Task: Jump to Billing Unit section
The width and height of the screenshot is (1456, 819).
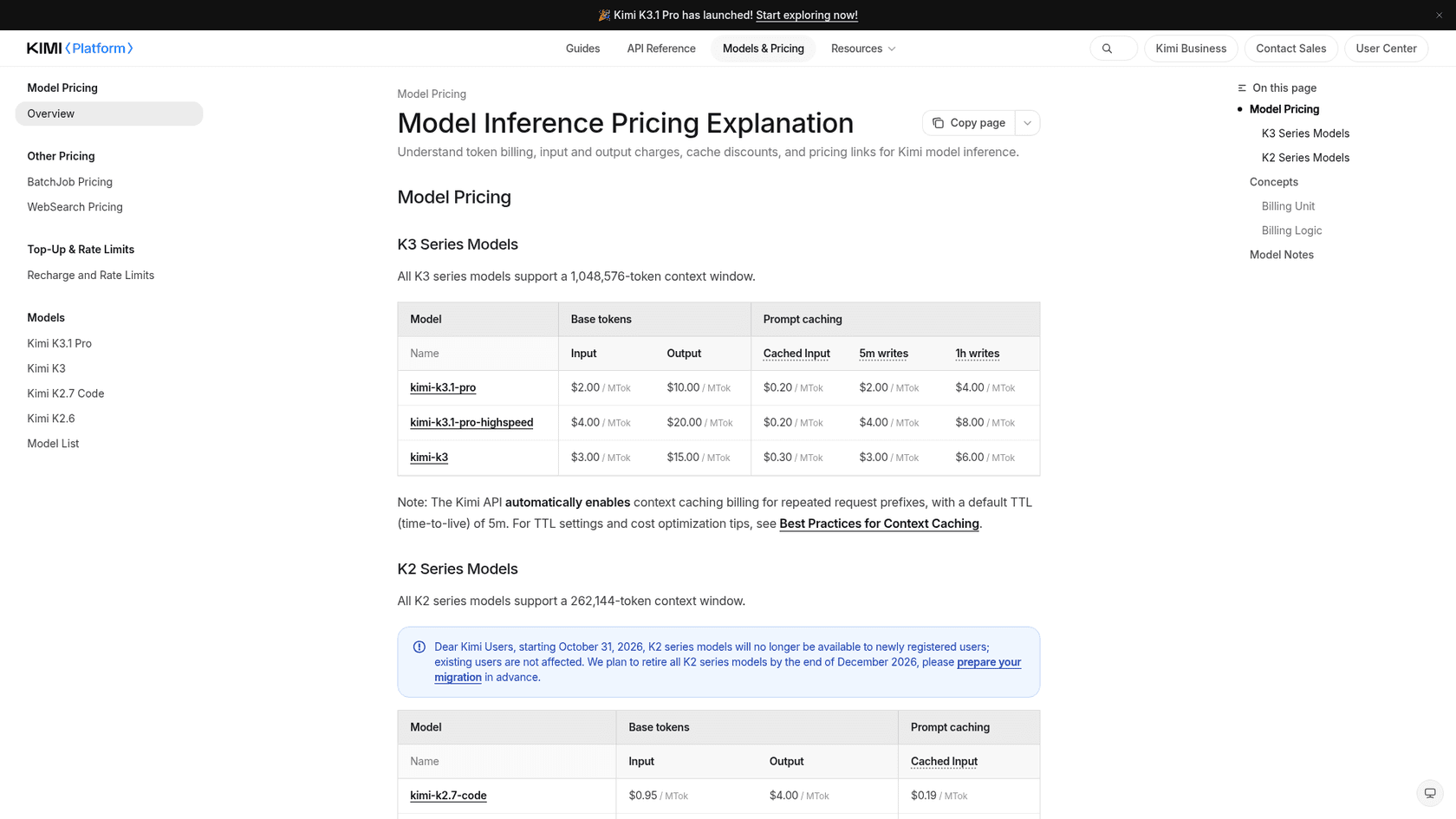Action: (1288, 206)
